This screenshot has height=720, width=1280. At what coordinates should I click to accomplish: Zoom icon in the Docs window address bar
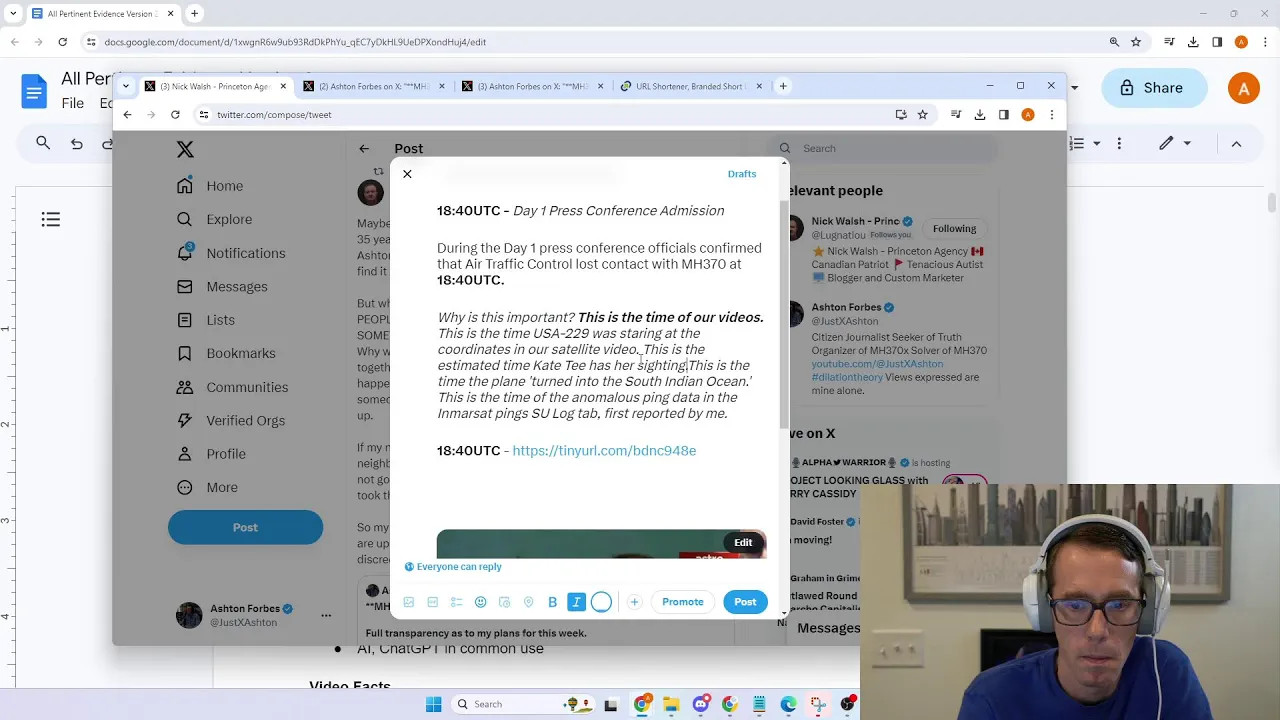click(1114, 42)
